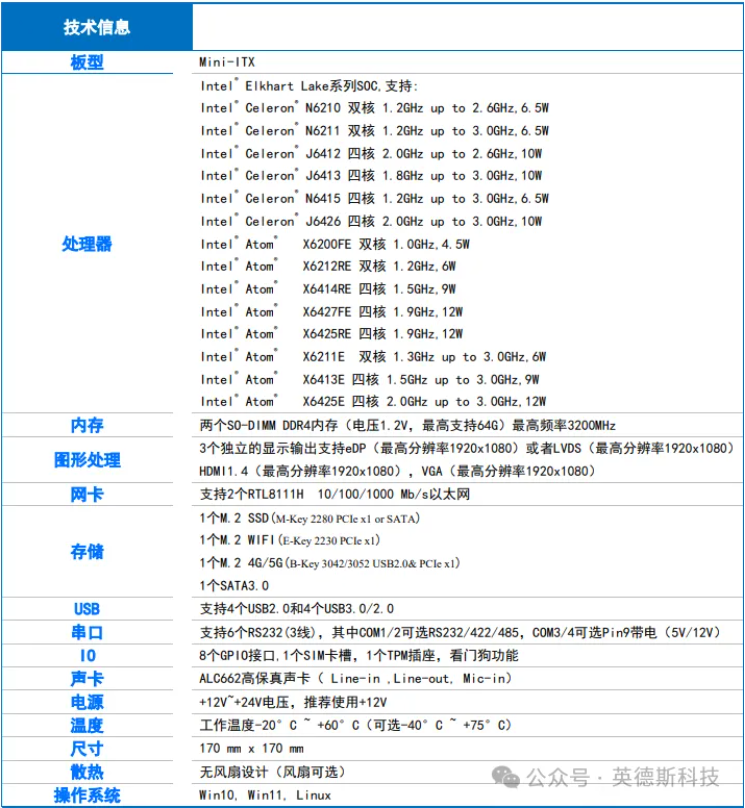
Task: Select the RTL8111H 以太网 description
Action: click(x=335, y=494)
